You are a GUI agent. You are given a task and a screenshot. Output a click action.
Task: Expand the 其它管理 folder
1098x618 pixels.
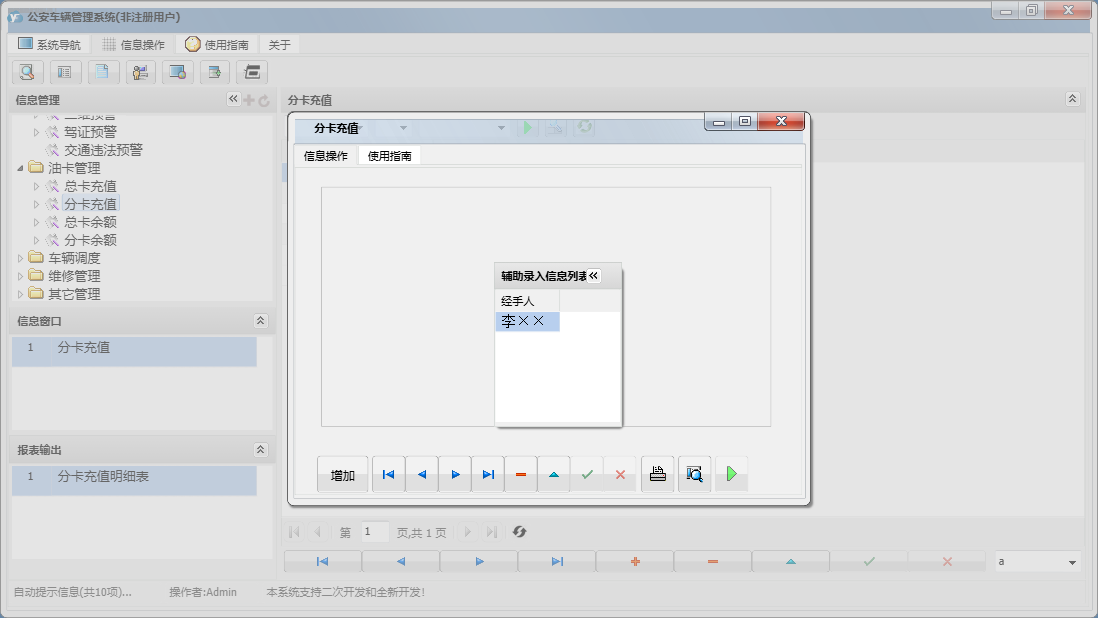pos(20,294)
